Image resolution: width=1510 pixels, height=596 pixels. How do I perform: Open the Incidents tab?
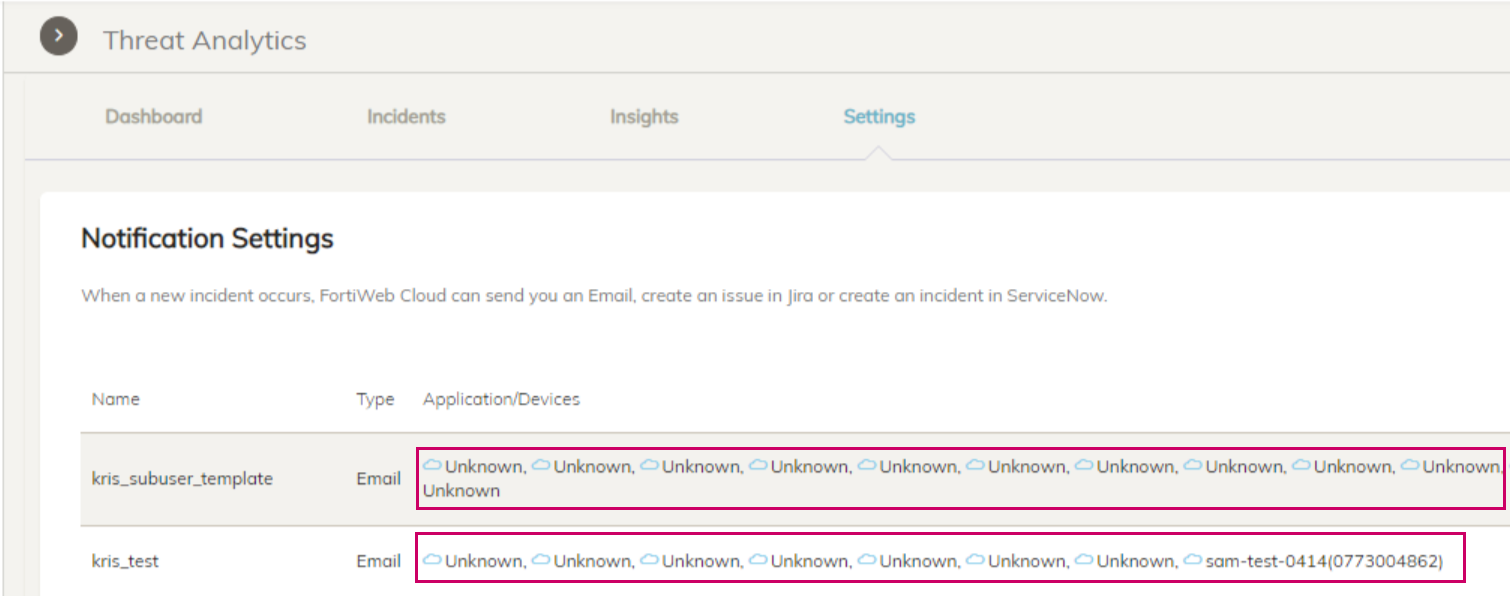(x=405, y=117)
